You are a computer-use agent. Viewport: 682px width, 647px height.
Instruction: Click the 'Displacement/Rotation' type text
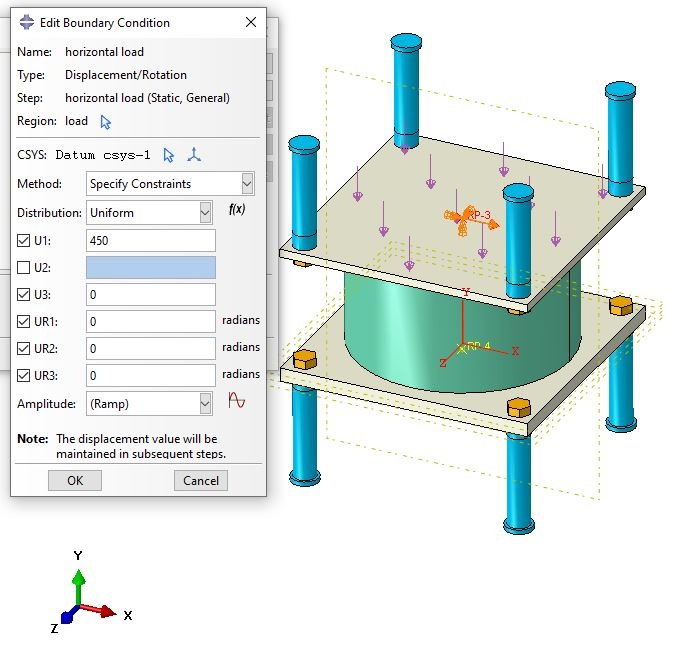[x=126, y=75]
